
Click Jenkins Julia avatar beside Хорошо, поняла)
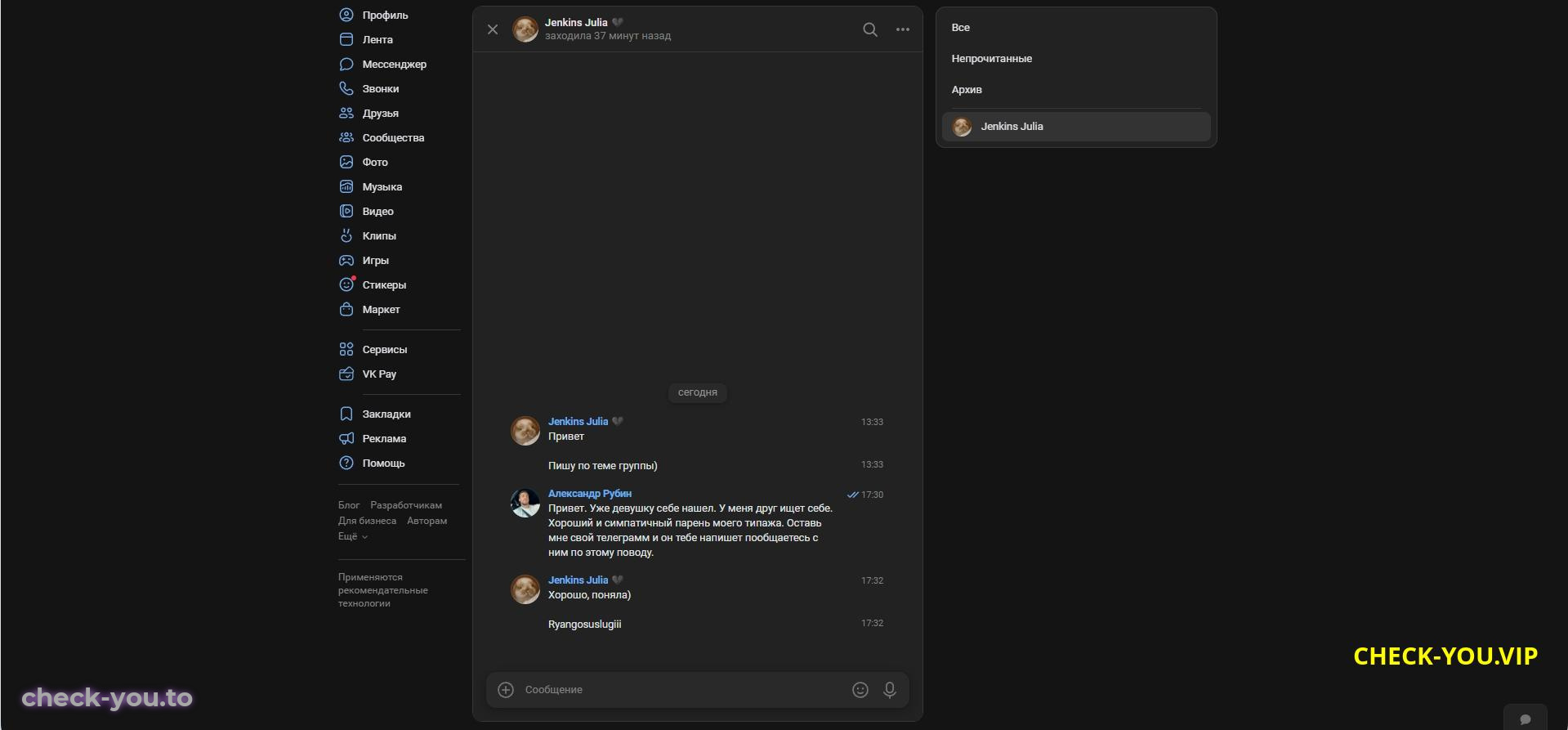pyautogui.click(x=525, y=589)
